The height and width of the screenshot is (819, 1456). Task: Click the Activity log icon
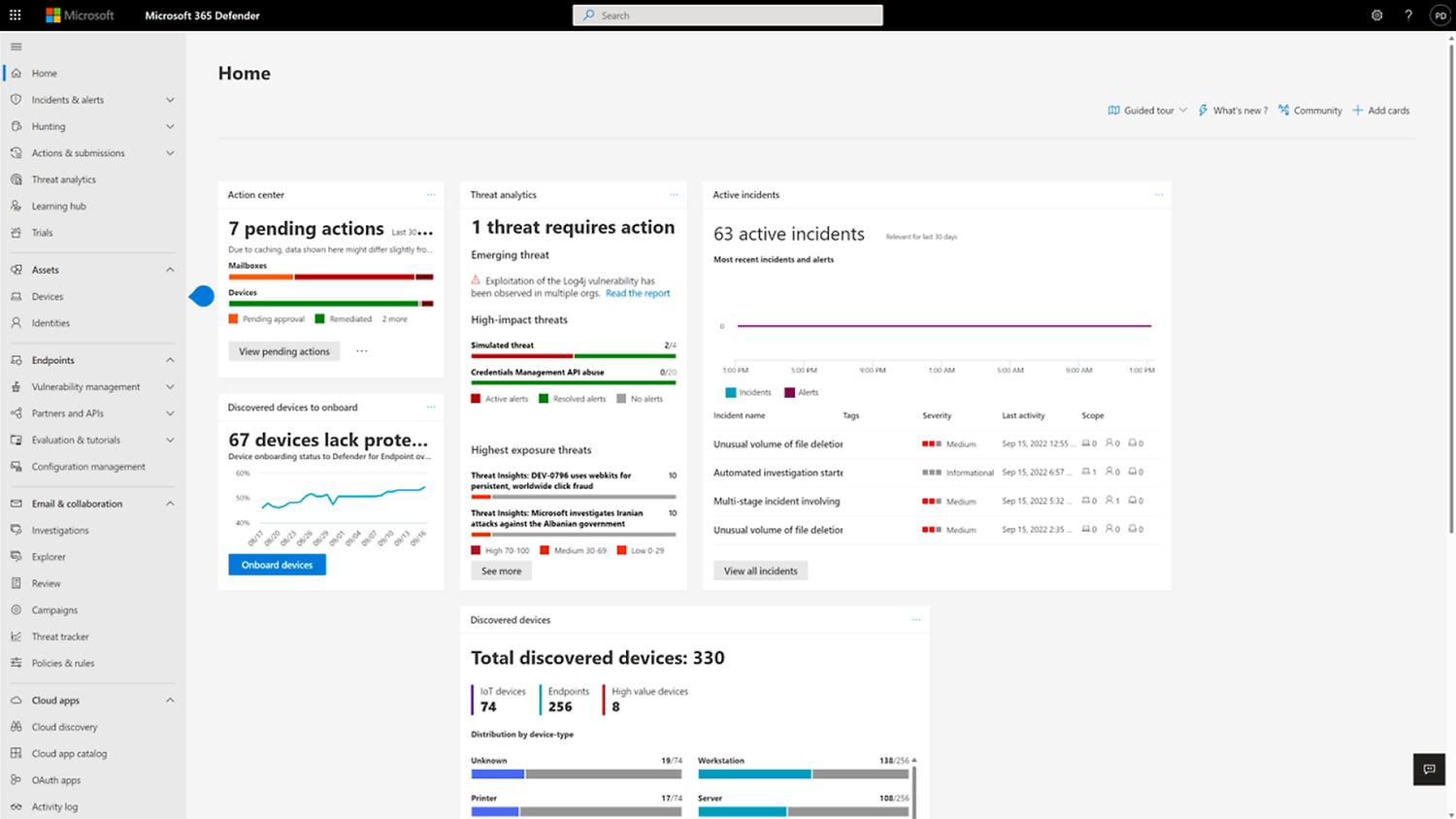16,806
